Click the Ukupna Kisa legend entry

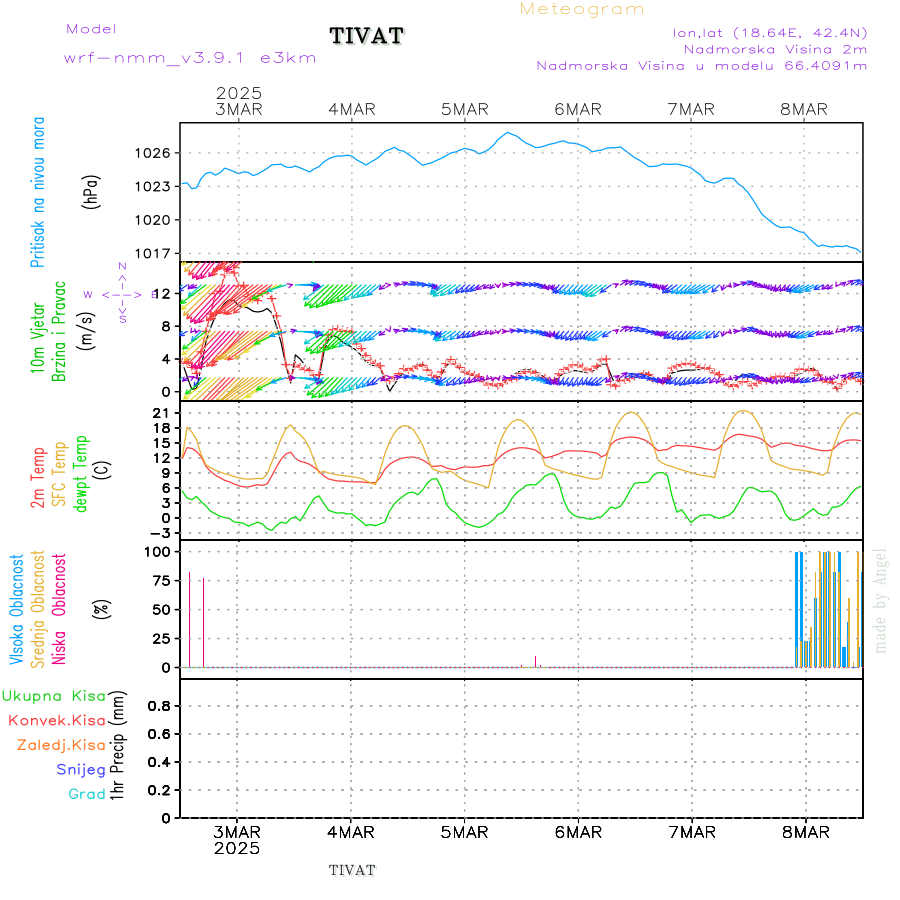[53, 695]
